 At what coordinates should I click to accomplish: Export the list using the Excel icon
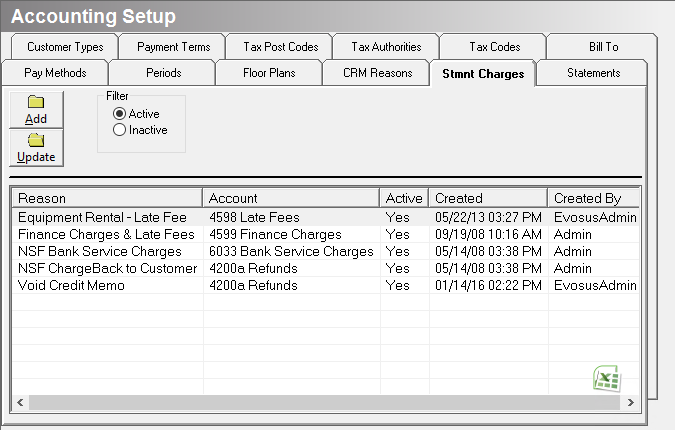(x=606, y=379)
